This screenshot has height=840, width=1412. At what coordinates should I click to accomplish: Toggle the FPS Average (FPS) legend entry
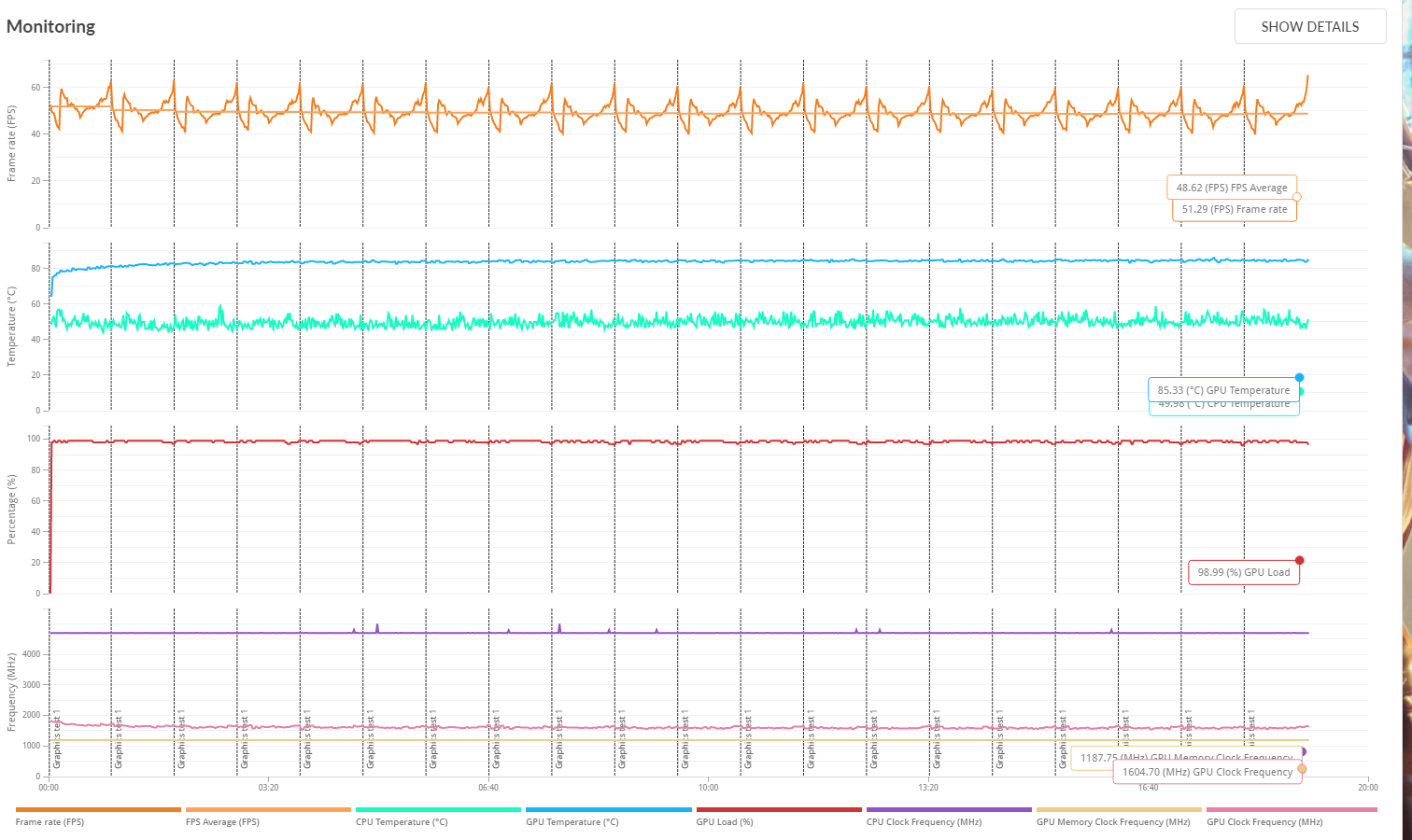[x=222, y=821]
